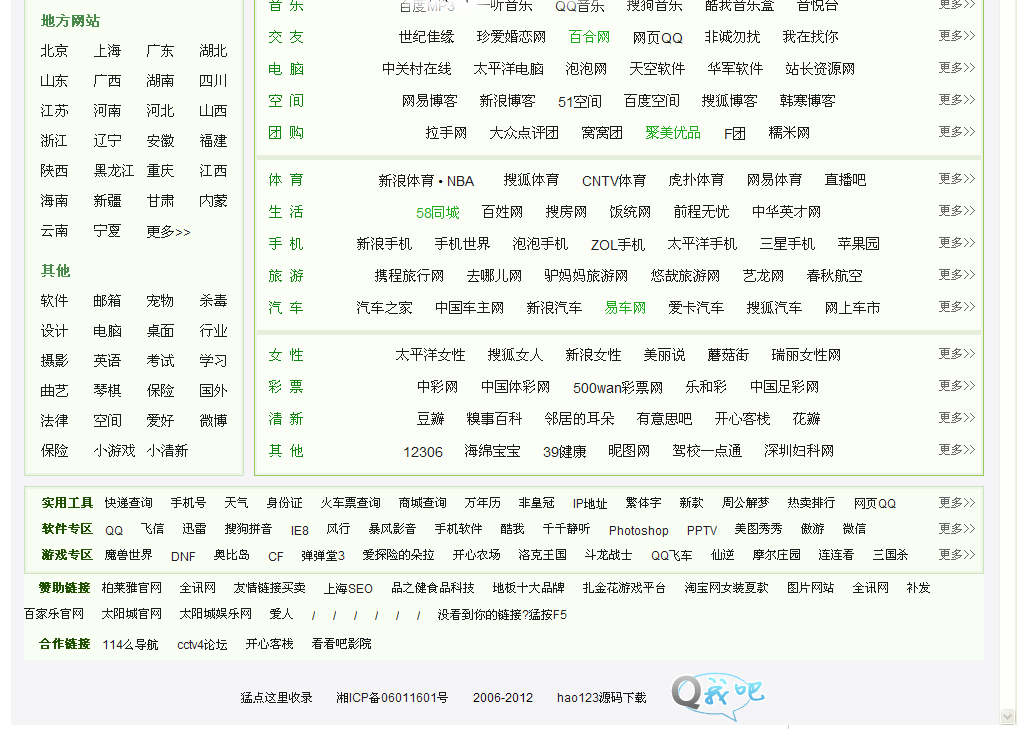This screenshot has height=729, width=1018.
Task: Open 三星手机 link
Action: (788, 244)
